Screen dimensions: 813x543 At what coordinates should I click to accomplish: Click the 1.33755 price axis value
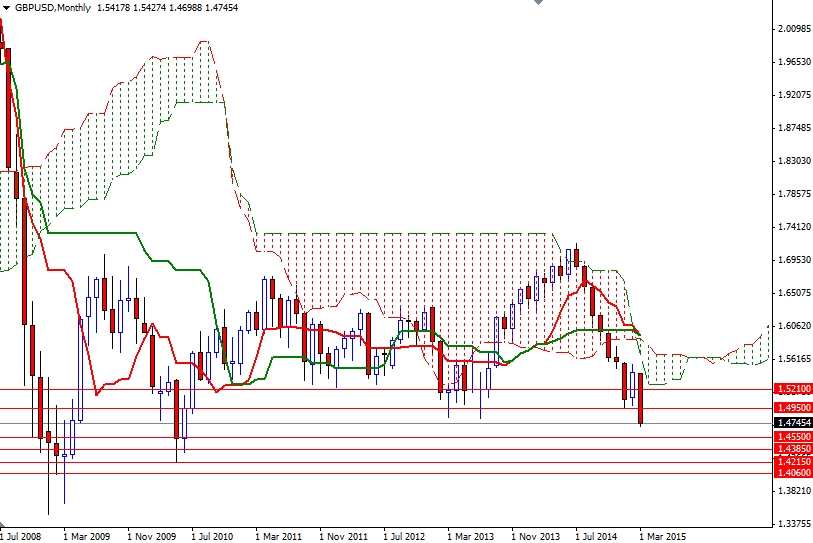click(x=794, y=524)
